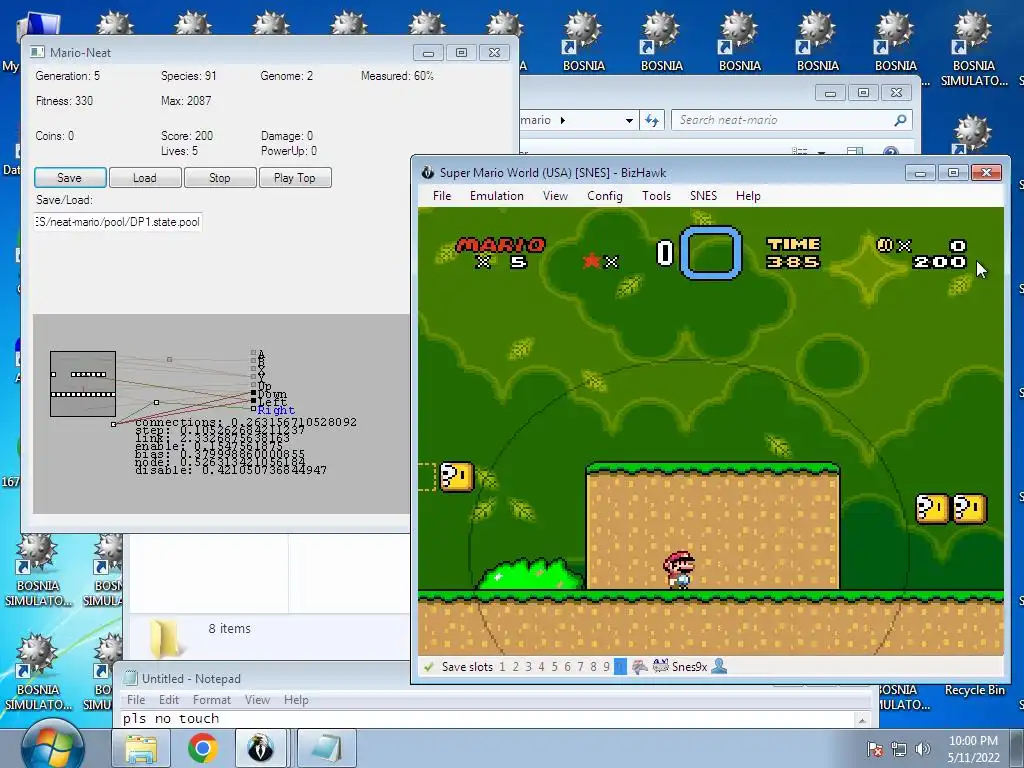
Task: Click the 'Right' output label in the network view
Action: click(276, 410)
